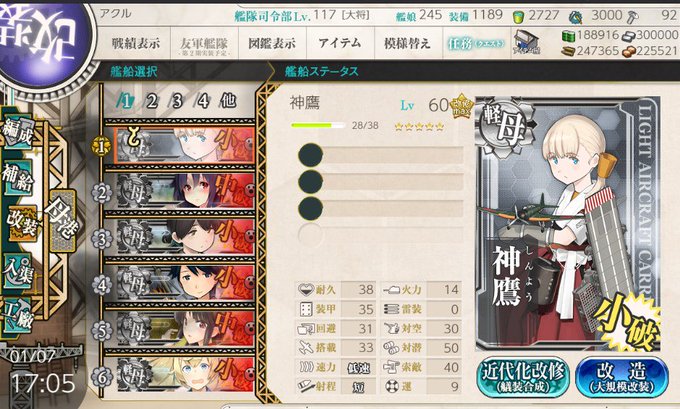
Task: Open the アイテム items menu
Action: pyautogui.click(x=340, y=43)
